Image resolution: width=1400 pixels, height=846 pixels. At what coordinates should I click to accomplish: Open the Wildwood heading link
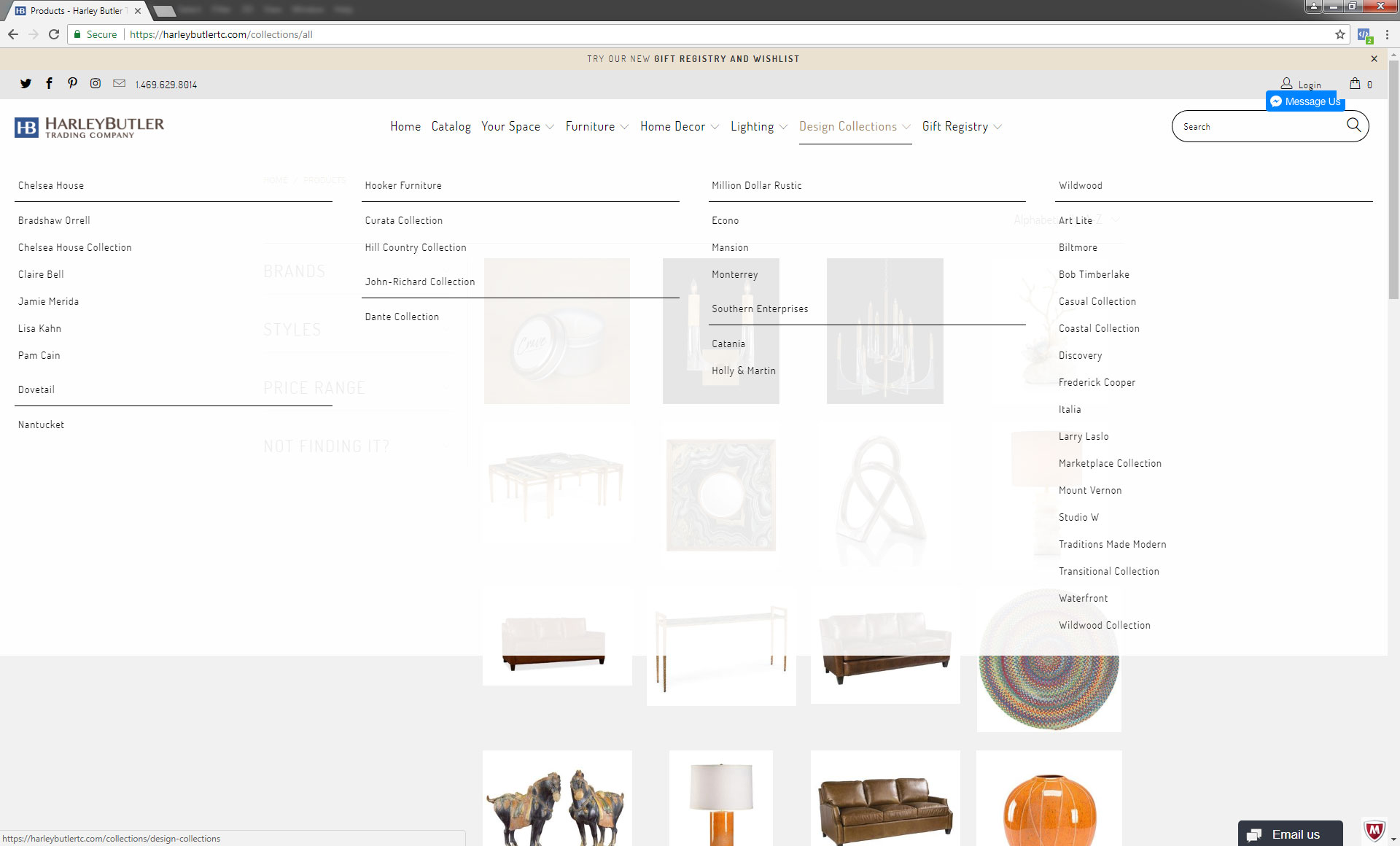pos(1081,185)
